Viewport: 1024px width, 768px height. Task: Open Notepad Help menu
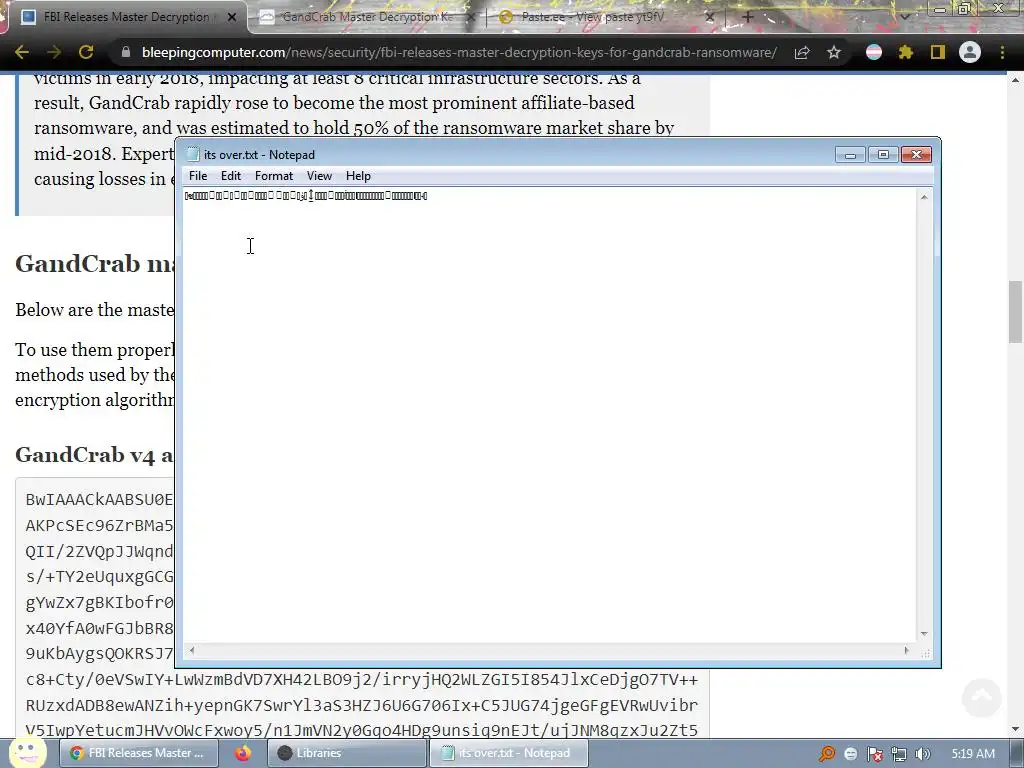pyautogui.click(x=358, y=176)
